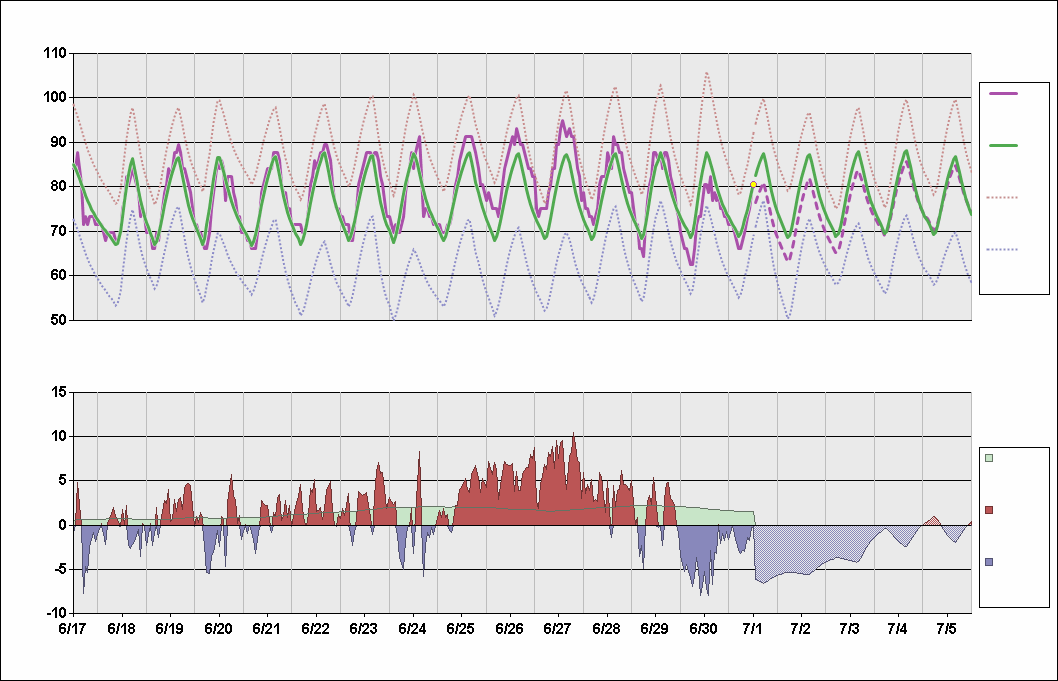
Task: Click the 7/4 date label
Action: pyautogui.click(x=898, y=629)
